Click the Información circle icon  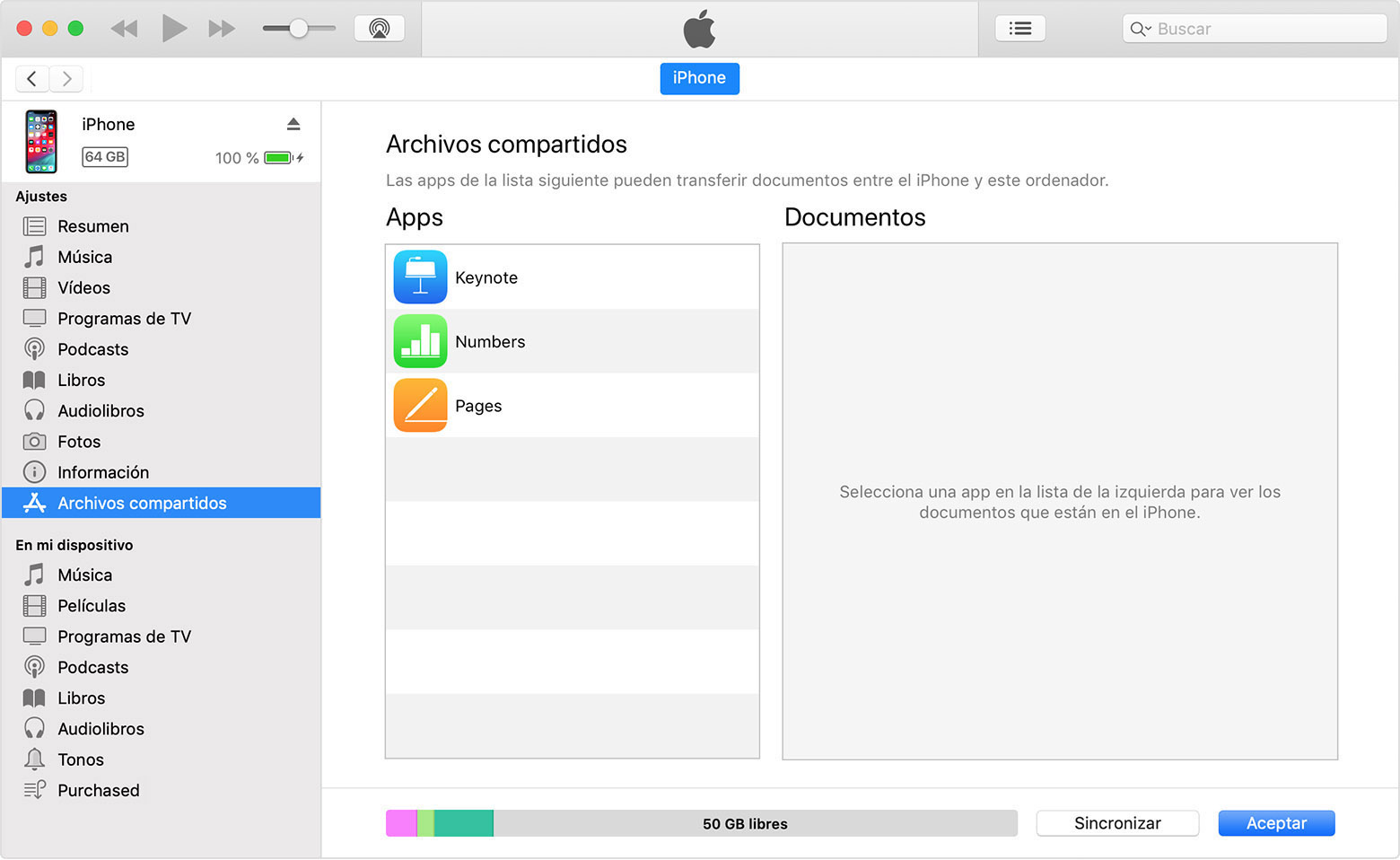34,472
